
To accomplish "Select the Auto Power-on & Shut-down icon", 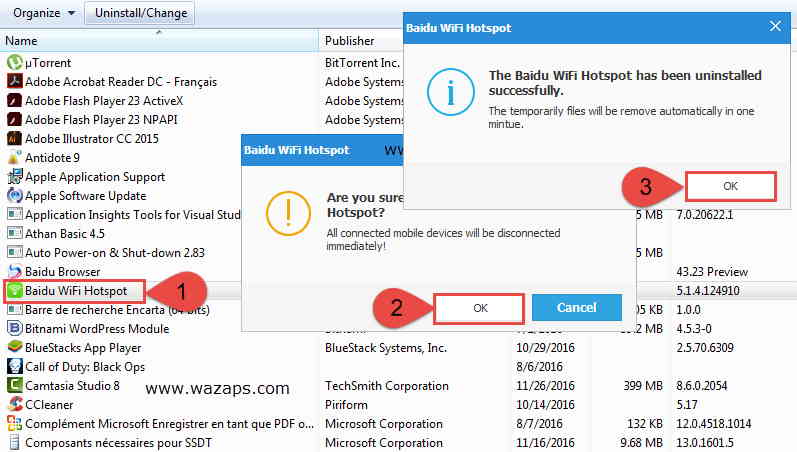I will coord(15,252).
